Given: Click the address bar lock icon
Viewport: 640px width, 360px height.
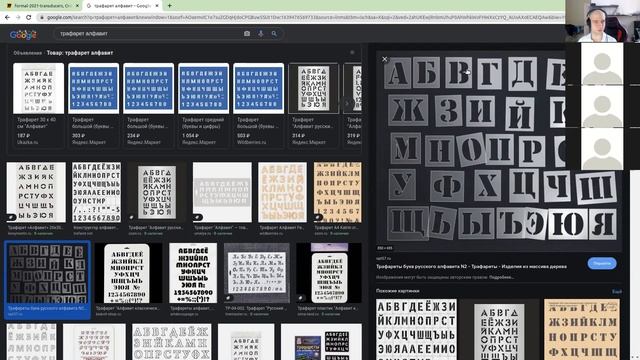Looking at the screenshot, I should tap(42, 18).
